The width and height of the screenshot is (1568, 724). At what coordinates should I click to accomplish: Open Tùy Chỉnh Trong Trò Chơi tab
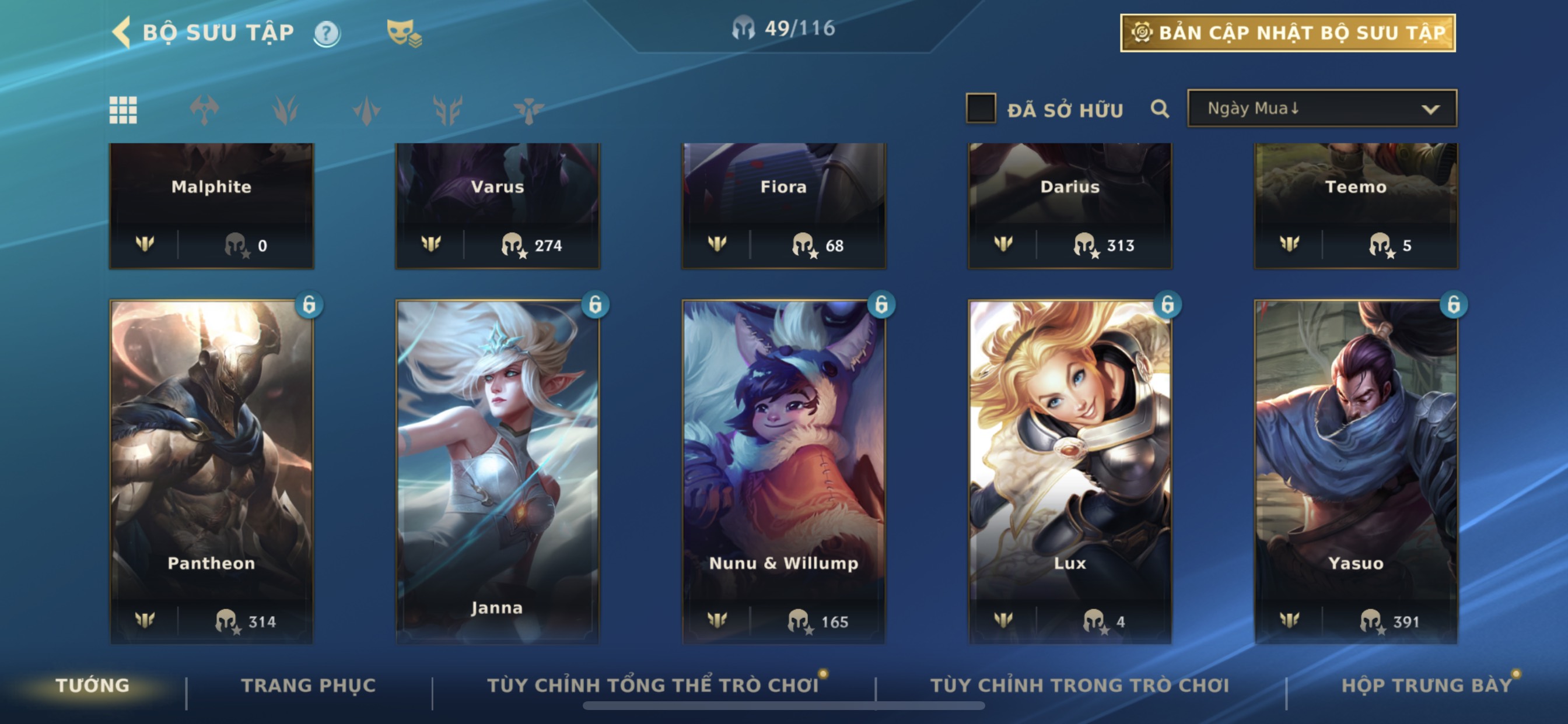1079,685
